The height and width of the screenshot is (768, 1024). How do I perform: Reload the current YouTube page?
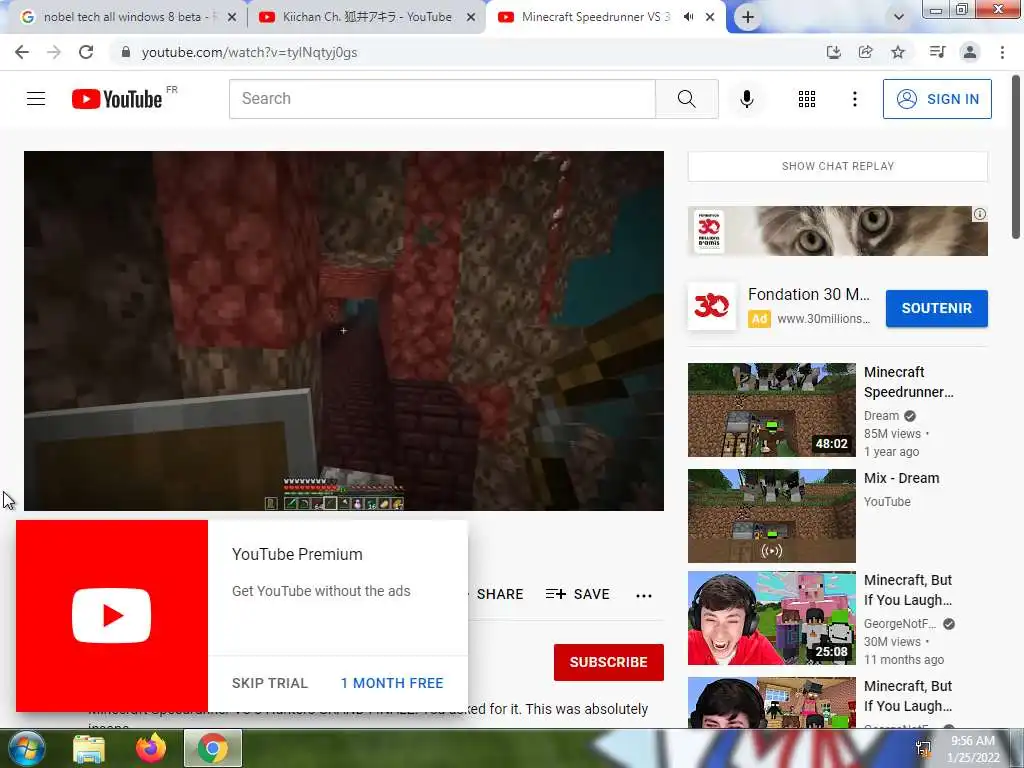[x=86, y=52]
